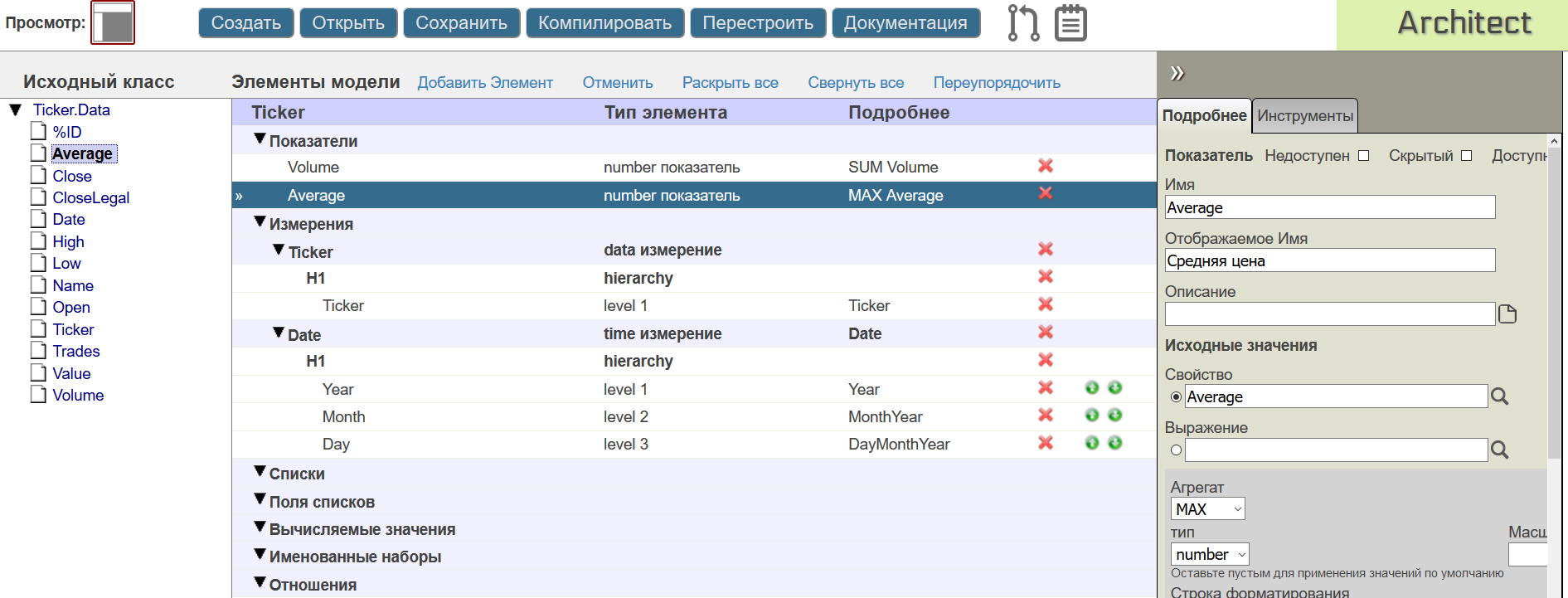Image resolution: width=1568 pixels, height=598 pixels.
Task: Delete the Ticker dimension using its red X
Action: coord(1046,249)
